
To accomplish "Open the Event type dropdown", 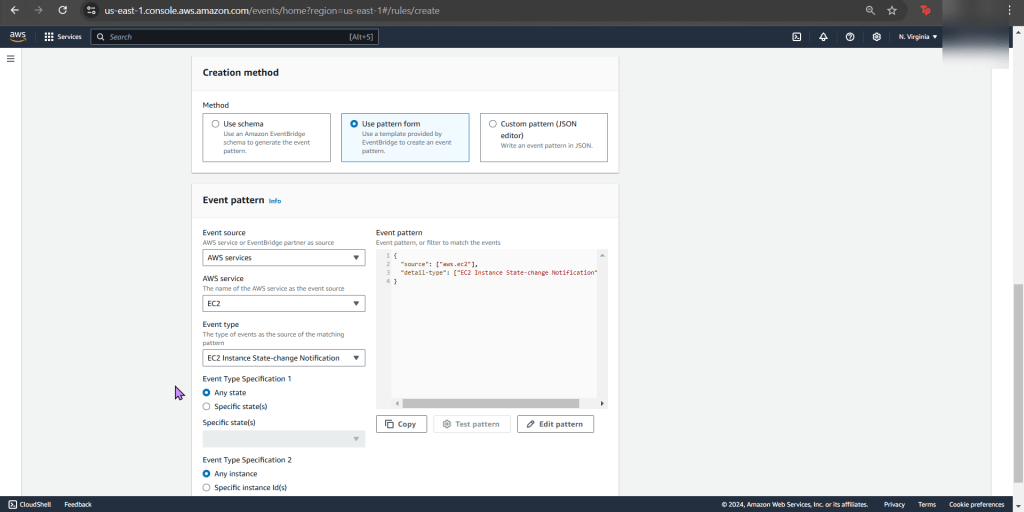I will pyautogui.click(x=284, y=358).
